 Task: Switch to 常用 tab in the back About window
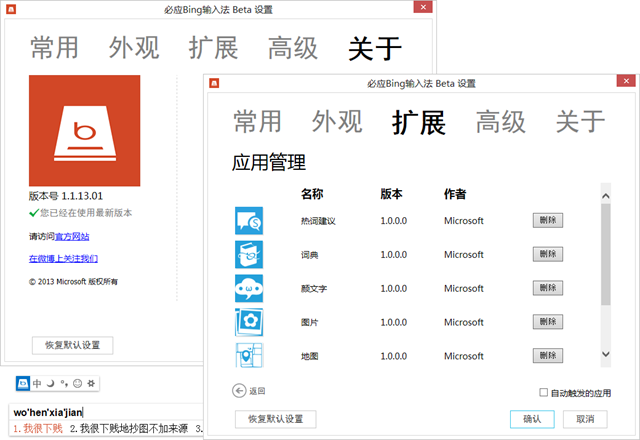54,48
